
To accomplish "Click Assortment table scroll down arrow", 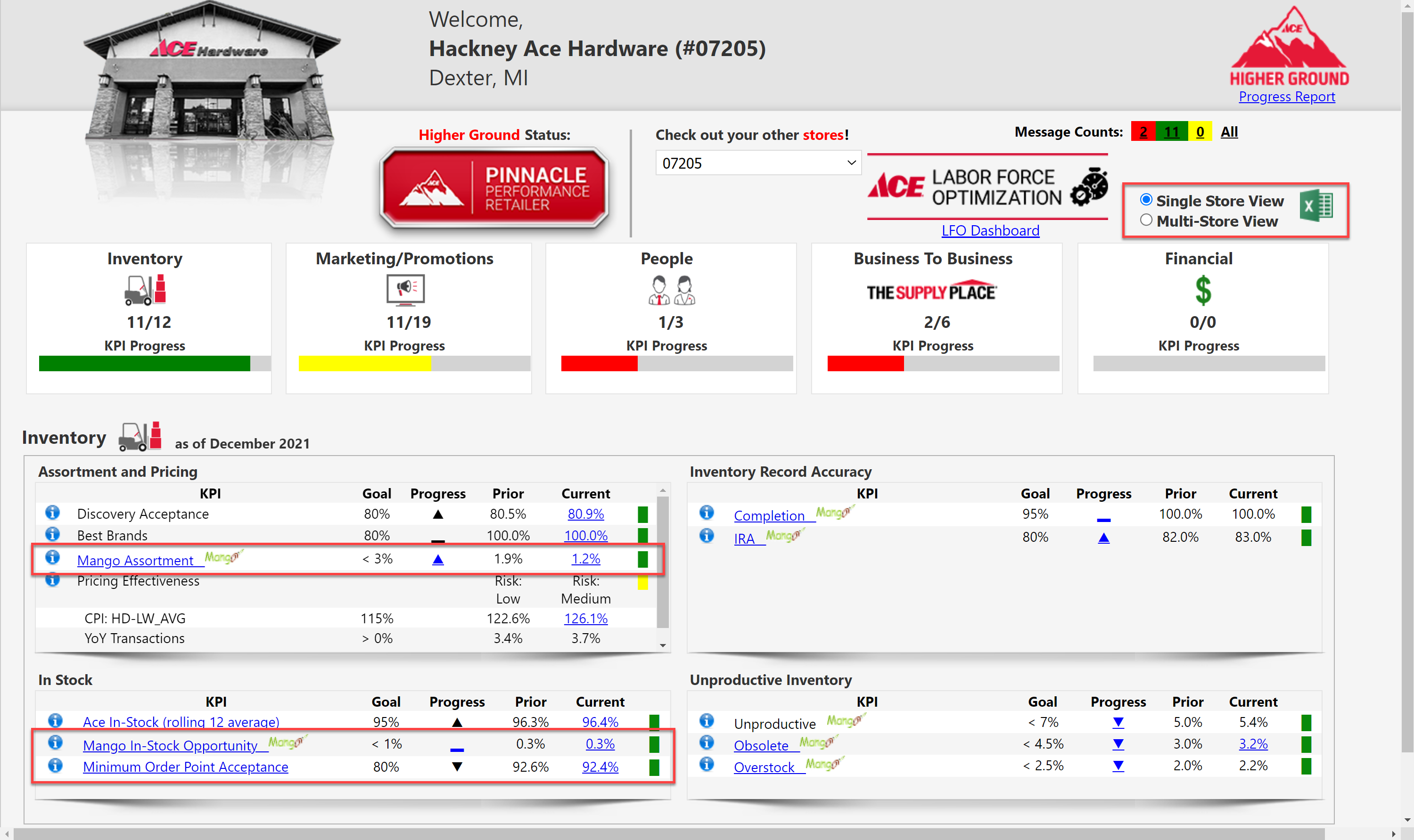I will [663, 645].
